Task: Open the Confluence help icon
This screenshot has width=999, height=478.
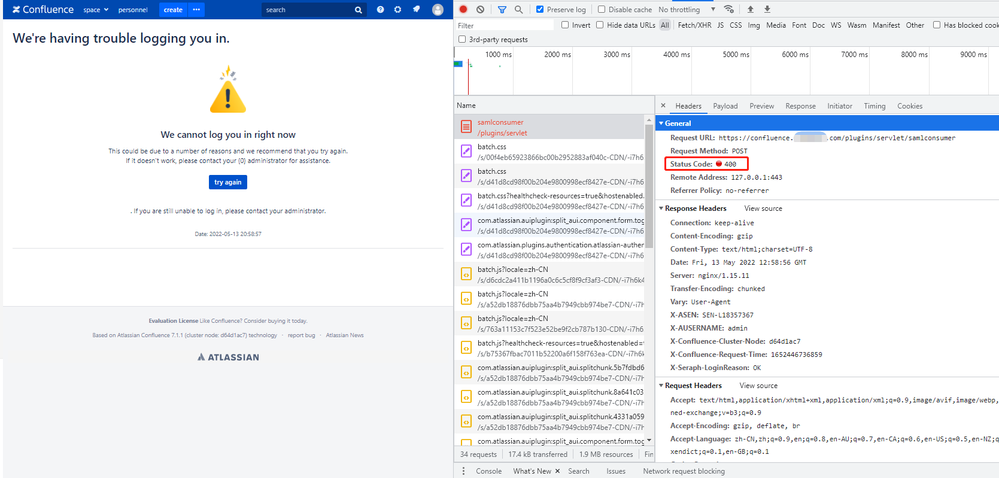Action: (x=380, y=10)
